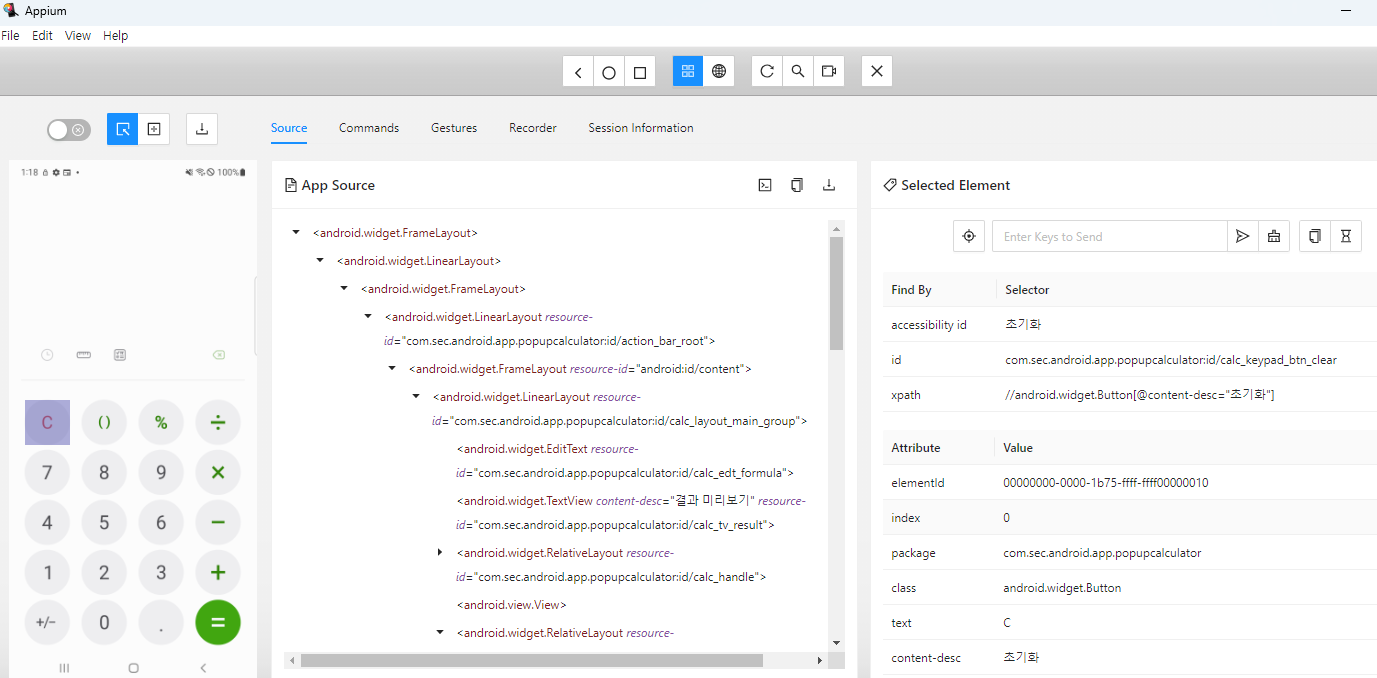Click the App Source horizontal scrollbar
The width and height of the screenshot is (1377, 678).
[531, 660]
